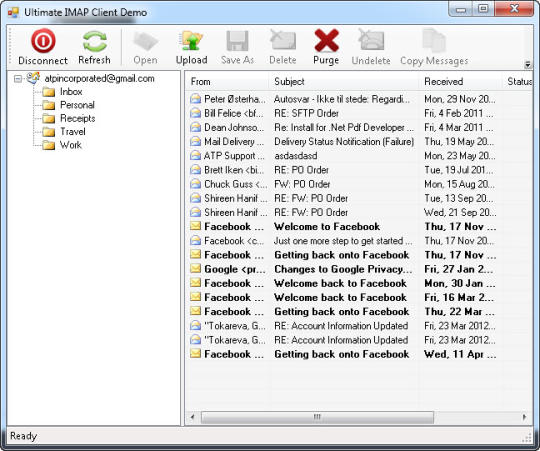Image resolution: width=540 pixels, height=451 pixels.
Task: Click the Disconnect power icon
Action: click(43, 40)
